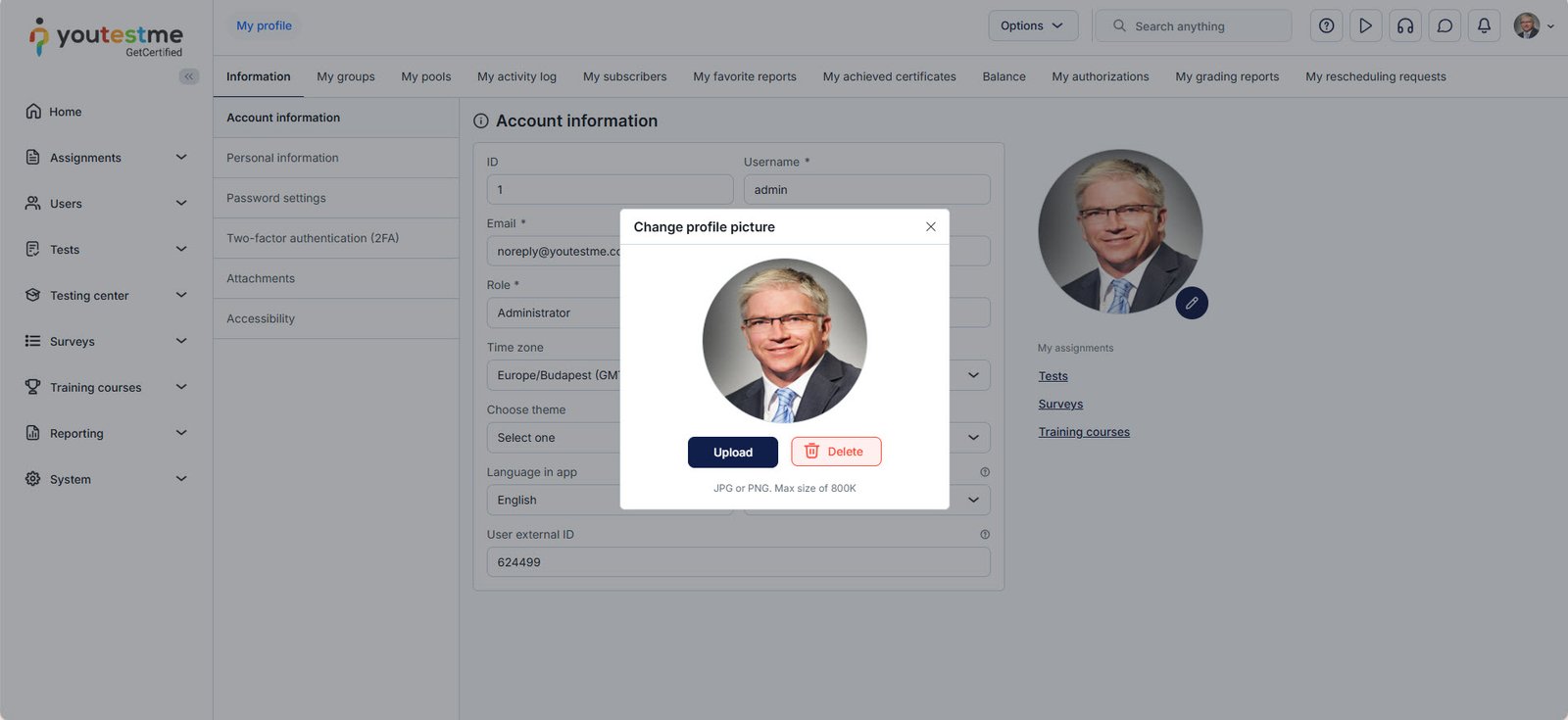This screenshot has width=1568, height=720.
Task: Open the chat bubble icon
Action: (x=1445, y=26)
